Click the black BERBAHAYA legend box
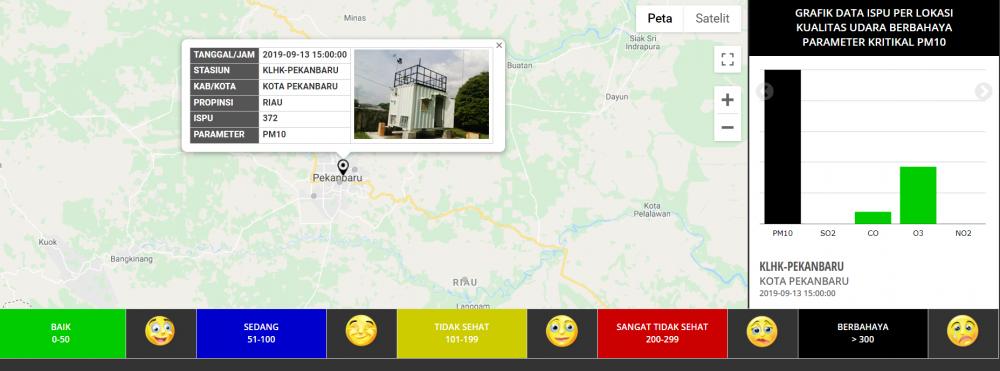The image size is (1000, 371). (x=863, y=333)
